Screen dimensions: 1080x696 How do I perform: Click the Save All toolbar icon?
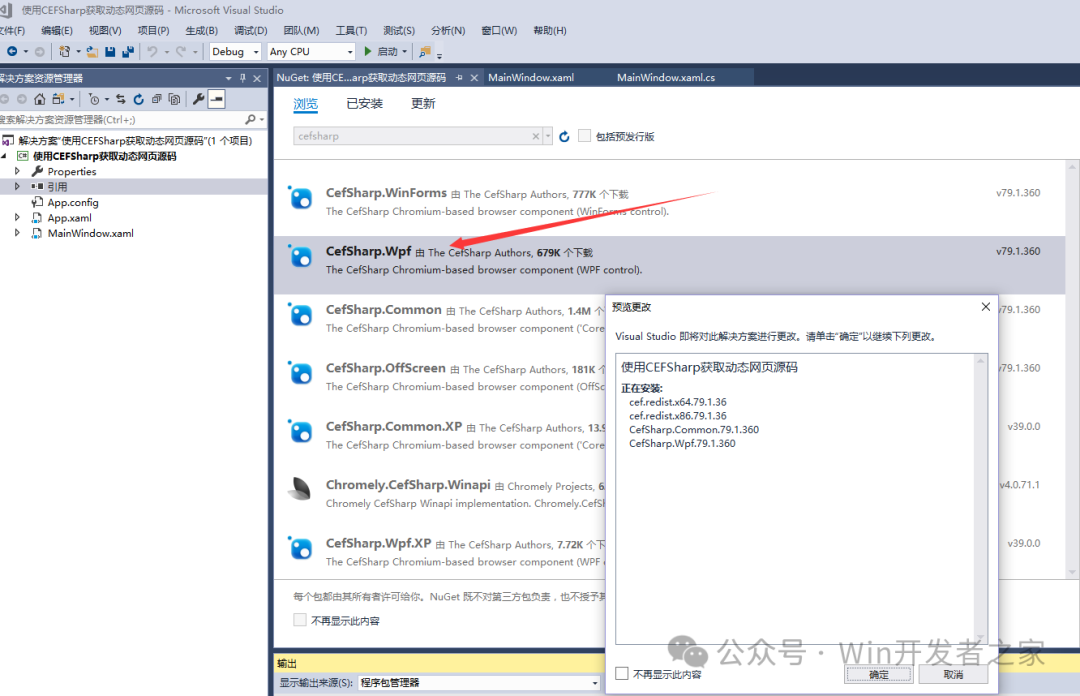(x=126, y=51)
